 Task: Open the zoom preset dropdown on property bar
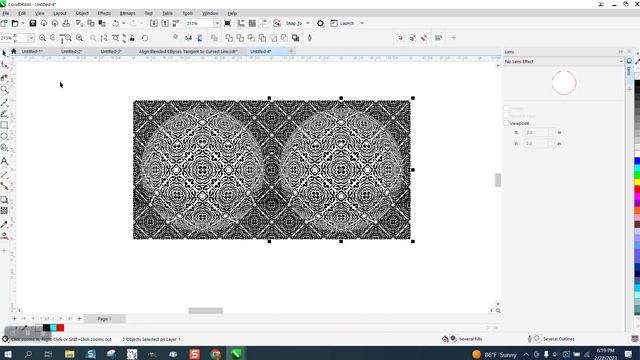pos(31,38)
